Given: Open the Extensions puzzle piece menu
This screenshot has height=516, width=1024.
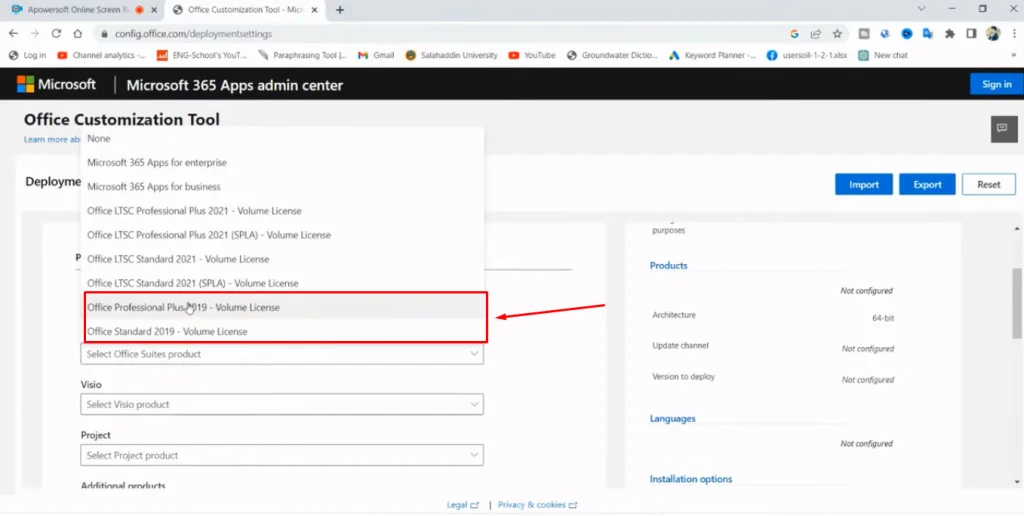Looking at the screenshot, I should tap(950, 34).
